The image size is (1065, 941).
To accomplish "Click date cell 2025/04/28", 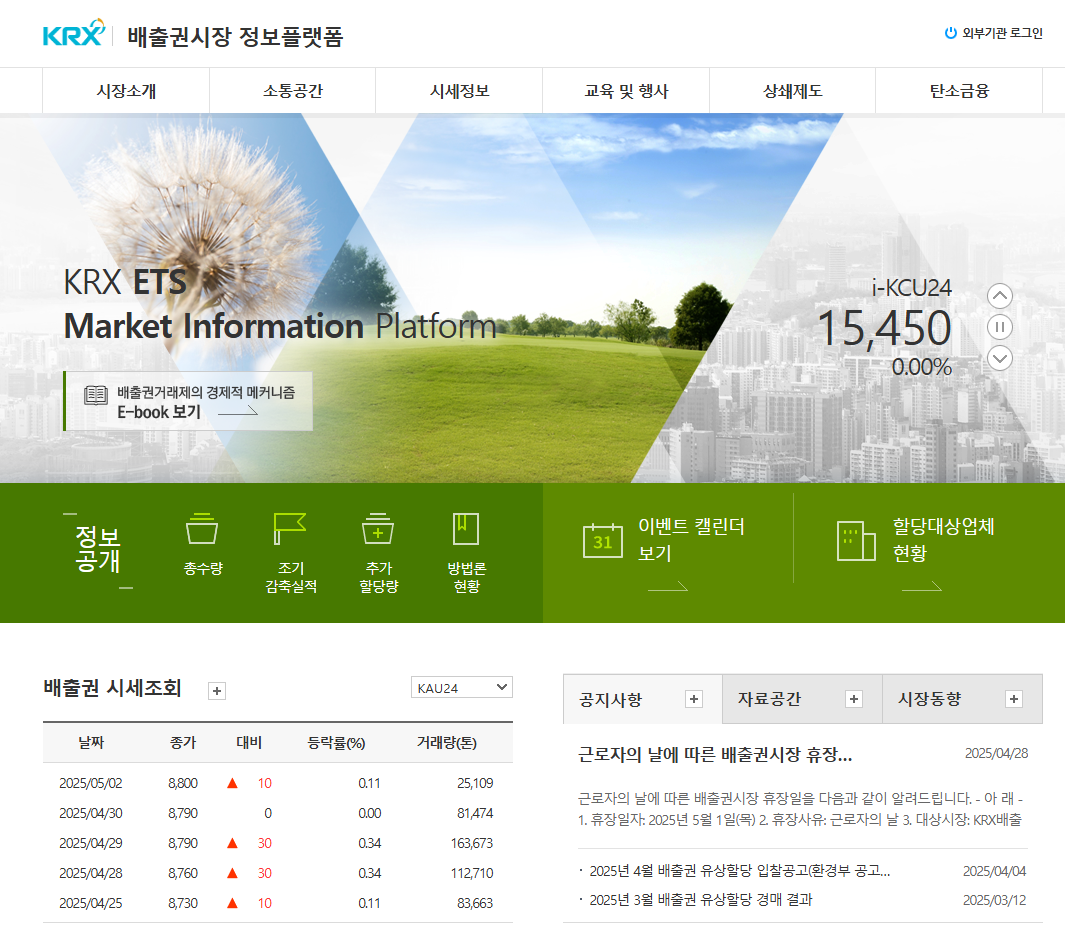I will click(x=90, y=873).
